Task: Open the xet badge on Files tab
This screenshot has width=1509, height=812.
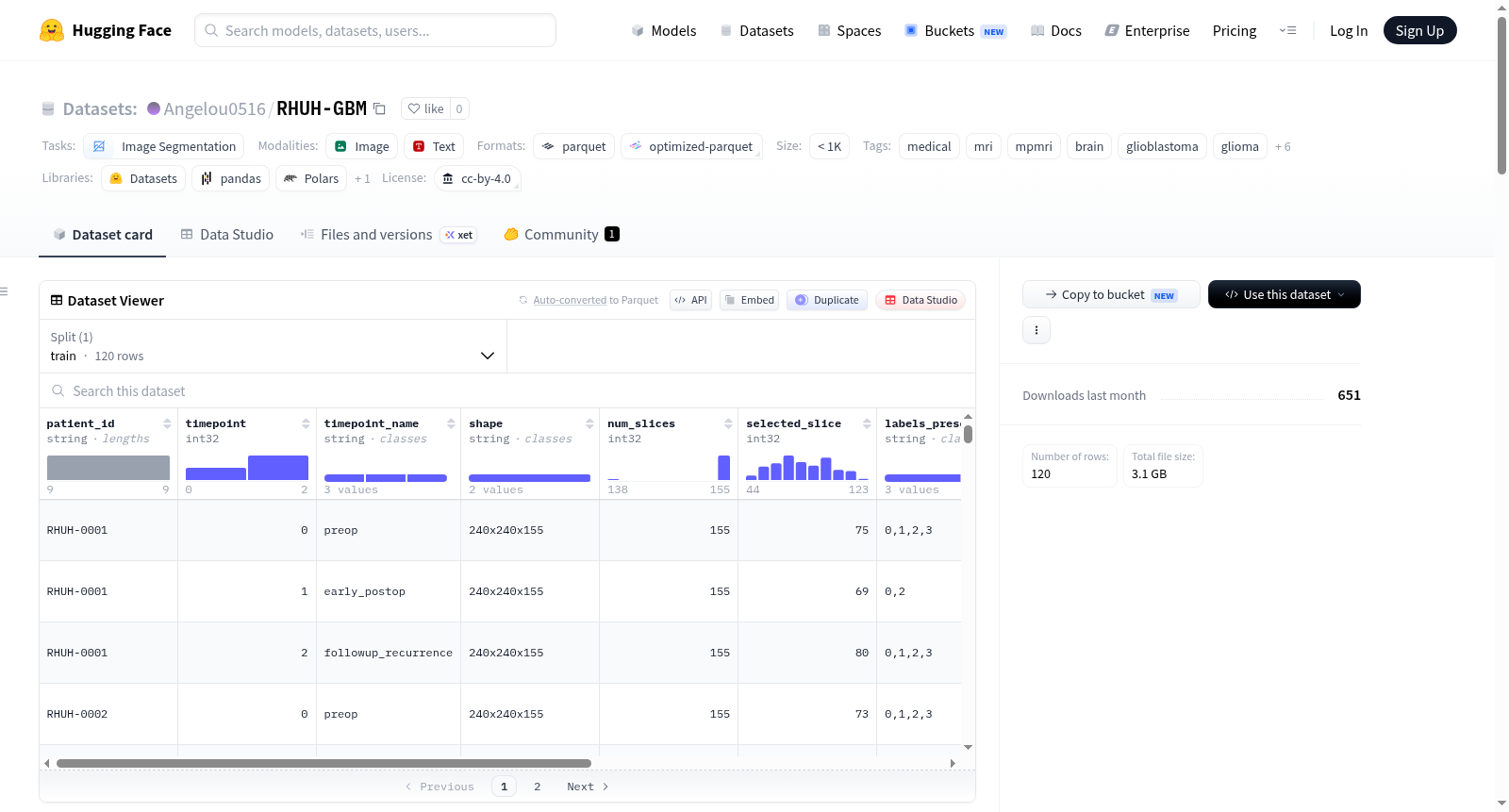Action: (x=459, y=235)
